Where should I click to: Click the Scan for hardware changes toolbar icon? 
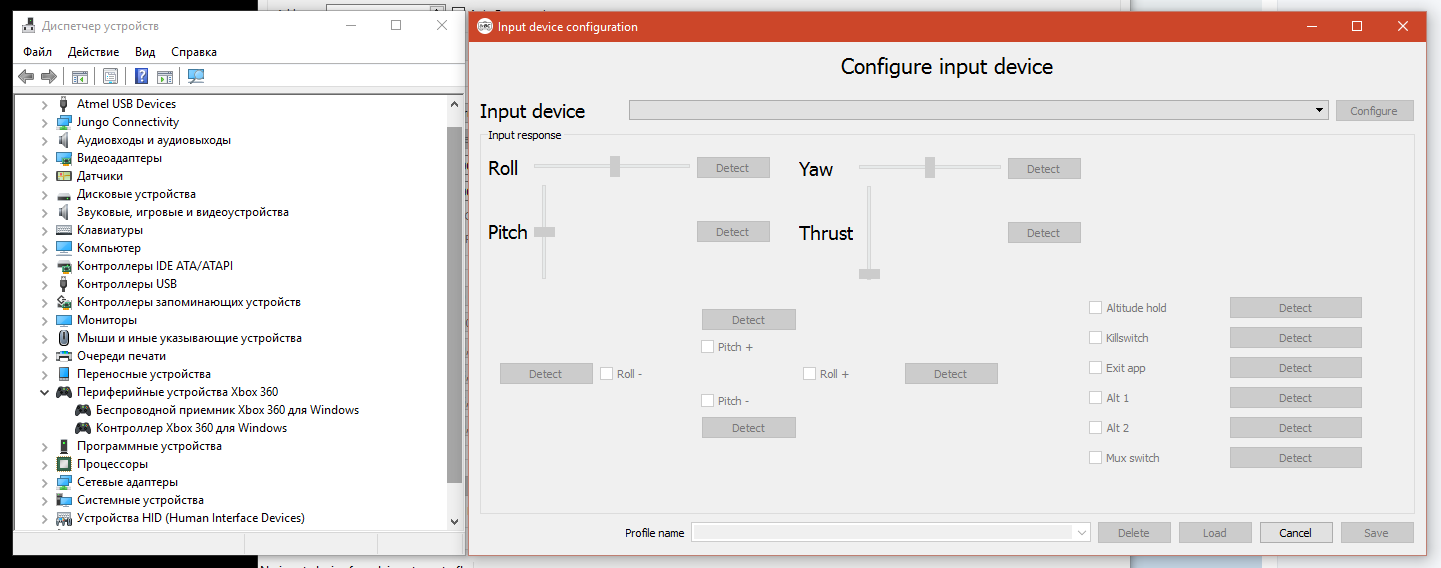tap(196, 77)
